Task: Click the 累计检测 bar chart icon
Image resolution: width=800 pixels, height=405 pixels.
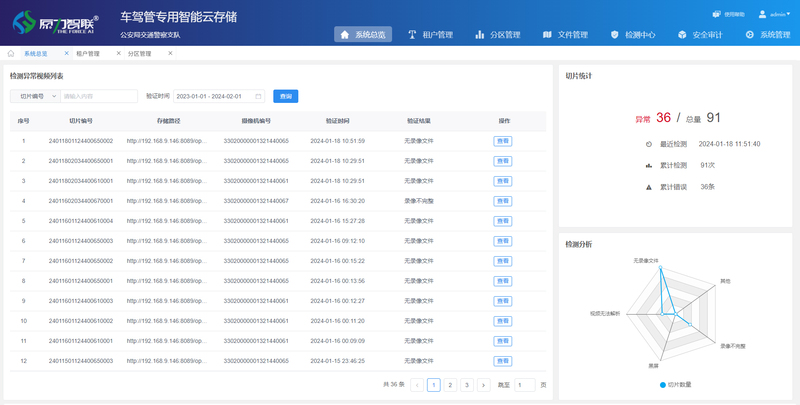Action: point(648,165)
